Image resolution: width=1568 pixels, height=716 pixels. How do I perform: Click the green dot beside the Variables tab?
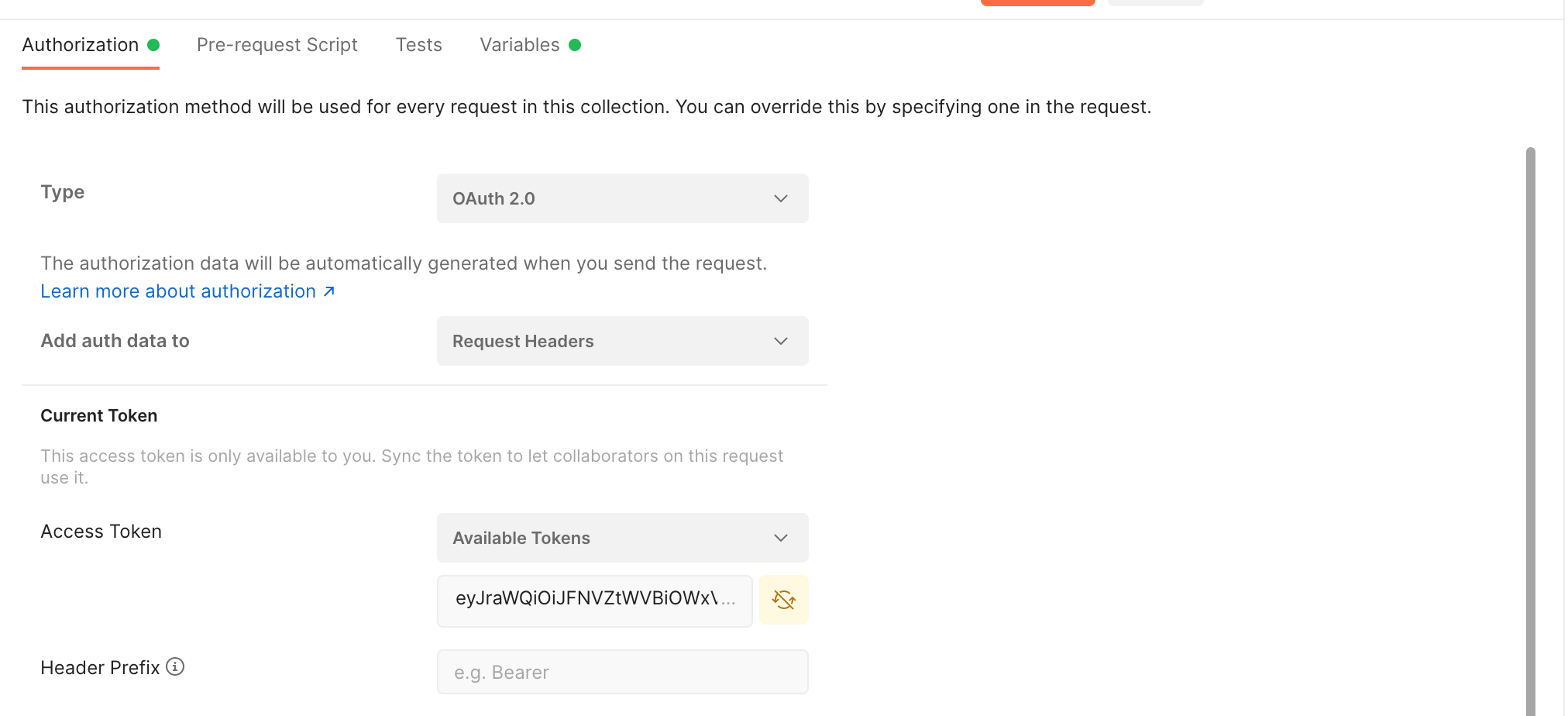(575, 45)
